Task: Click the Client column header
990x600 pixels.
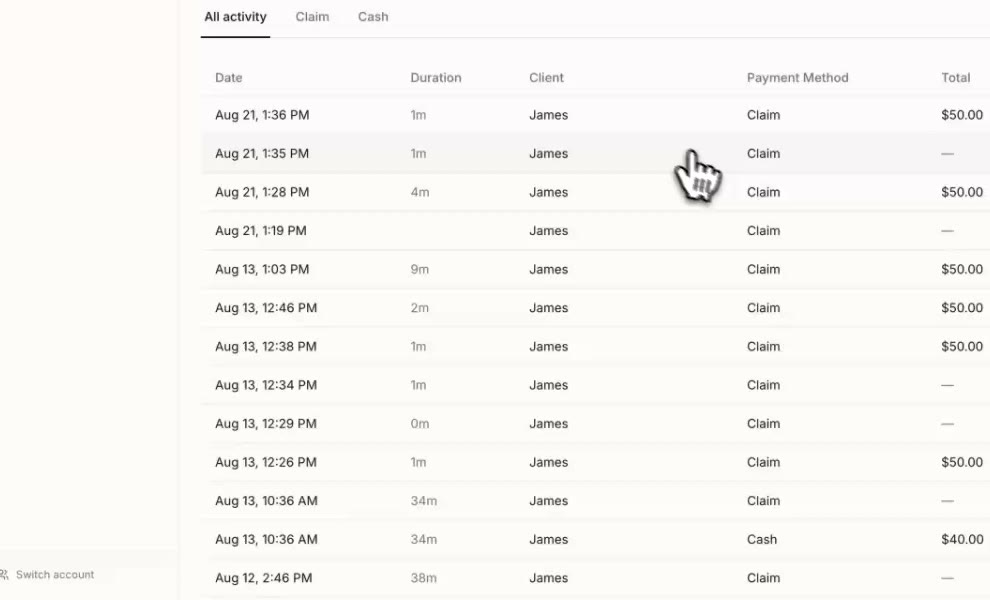Action: [546, 78]
